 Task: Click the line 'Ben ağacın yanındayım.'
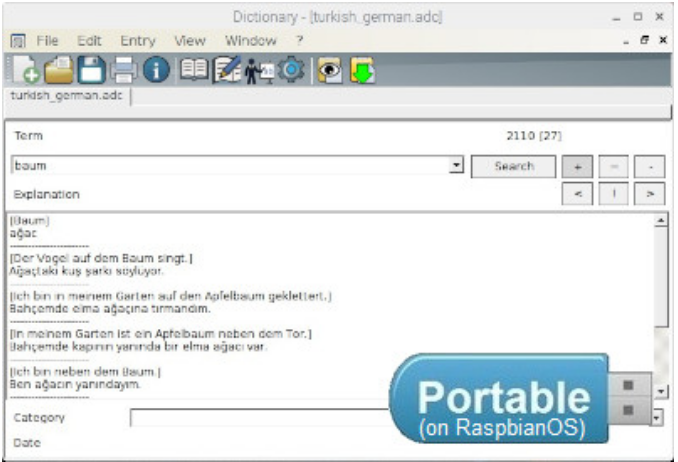75,384
